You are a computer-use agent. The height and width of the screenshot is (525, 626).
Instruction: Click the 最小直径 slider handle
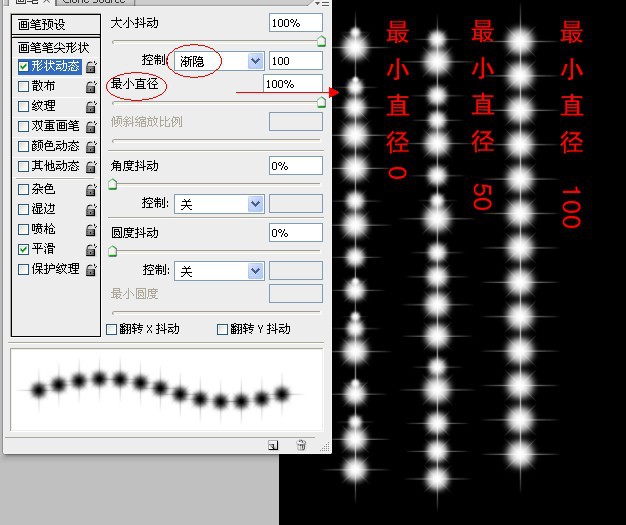click(321, 103)
